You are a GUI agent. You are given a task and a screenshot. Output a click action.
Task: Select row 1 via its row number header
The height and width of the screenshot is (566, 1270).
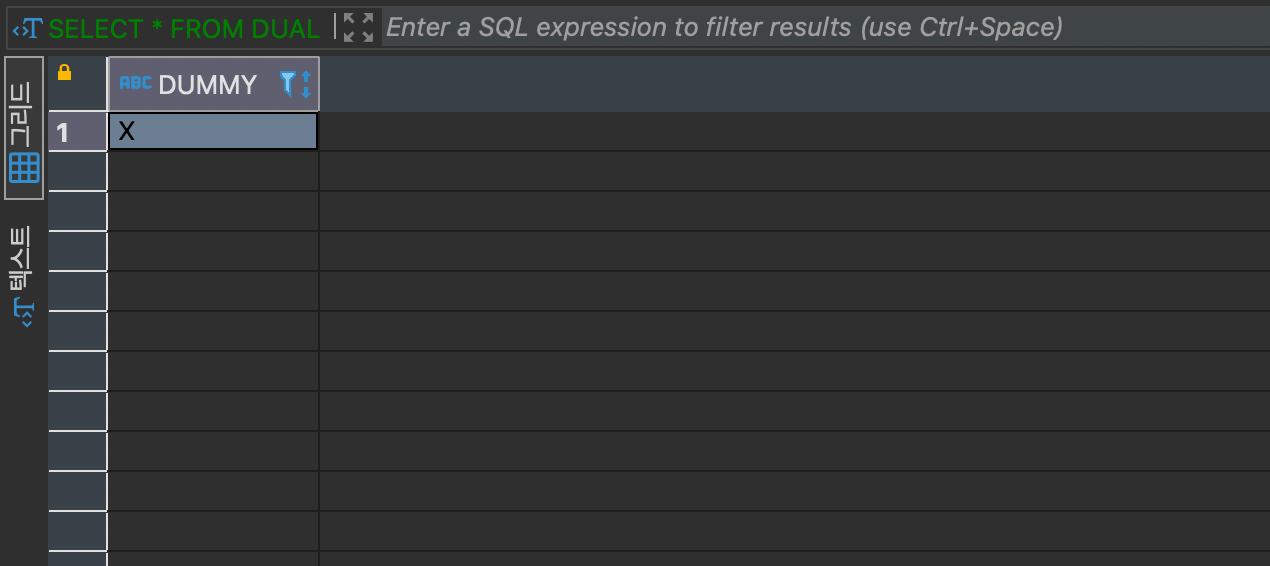[77, 132]
